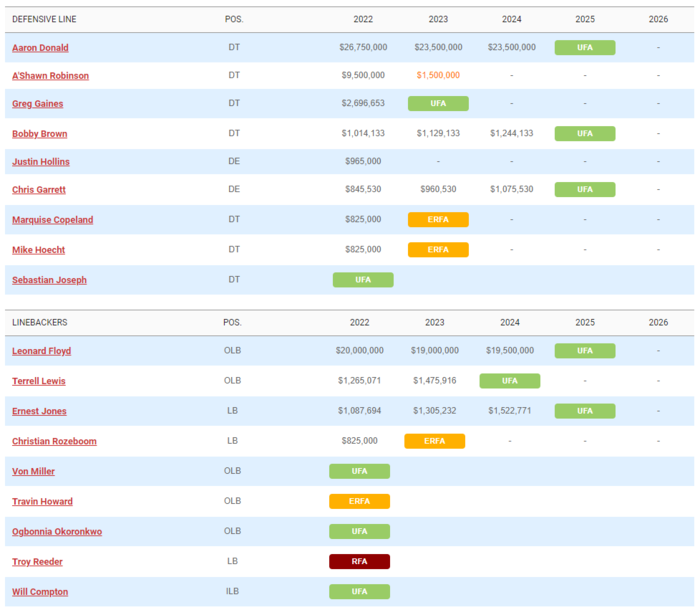
Task: Select the Christian Rozeboom link
Action: [x=54, y=441]
